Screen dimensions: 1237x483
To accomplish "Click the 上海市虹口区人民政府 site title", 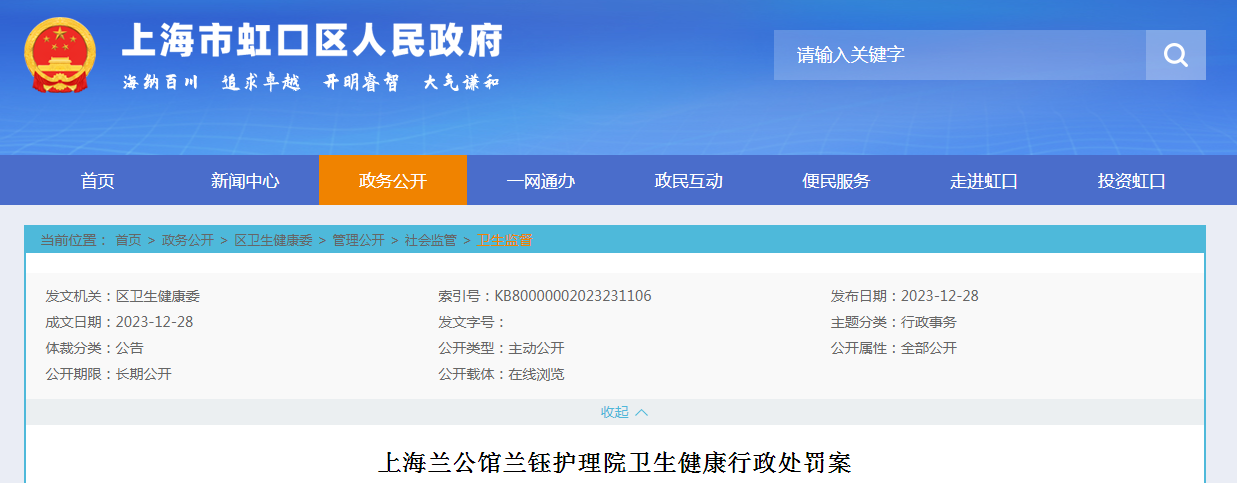I will pos(311,42).
